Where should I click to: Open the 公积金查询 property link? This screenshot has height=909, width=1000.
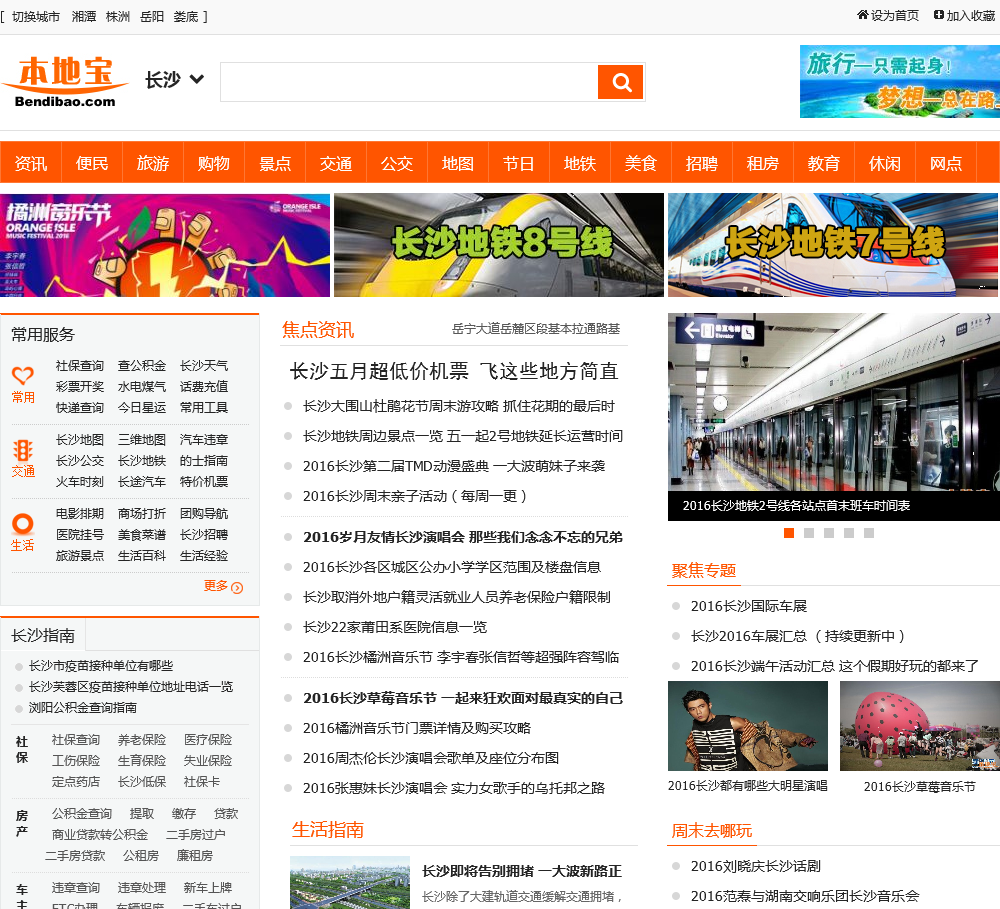(x=82, y=814)
